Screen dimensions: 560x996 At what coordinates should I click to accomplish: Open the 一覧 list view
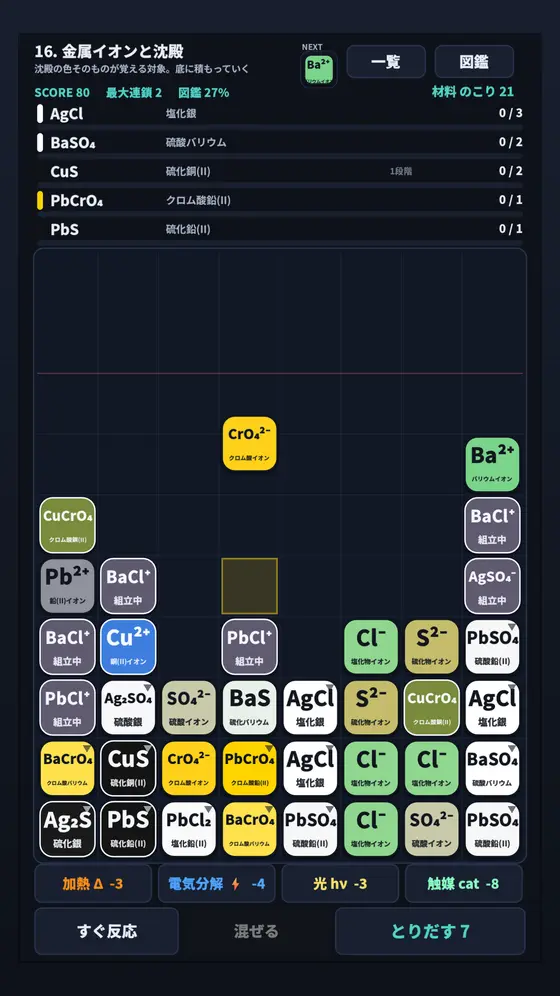click(385, 62)
